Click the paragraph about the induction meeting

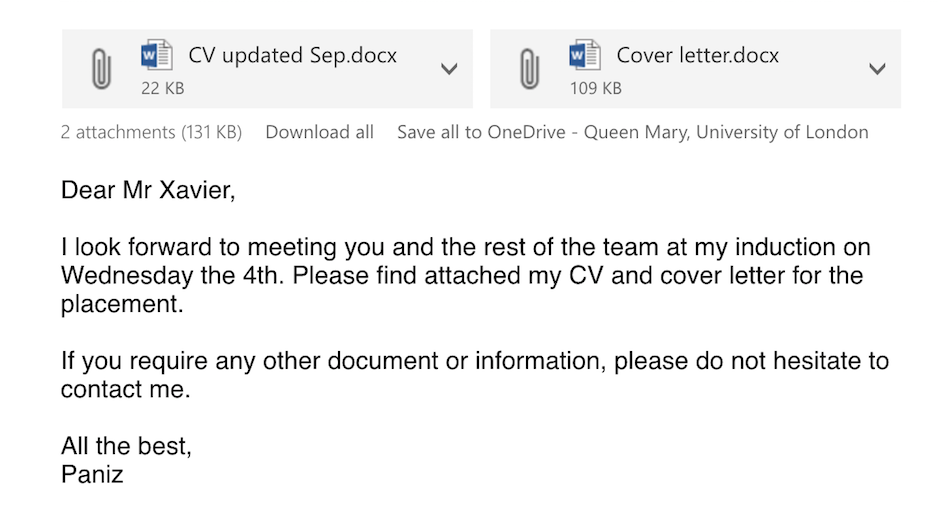coord(466,275)
